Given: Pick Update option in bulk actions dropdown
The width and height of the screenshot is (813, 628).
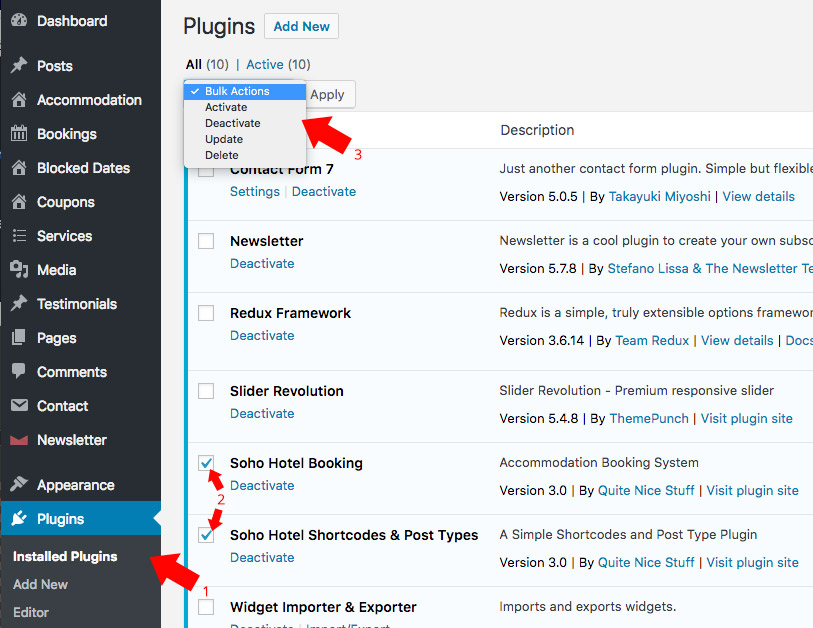Looking at the screenshot, I should [224, 139].
